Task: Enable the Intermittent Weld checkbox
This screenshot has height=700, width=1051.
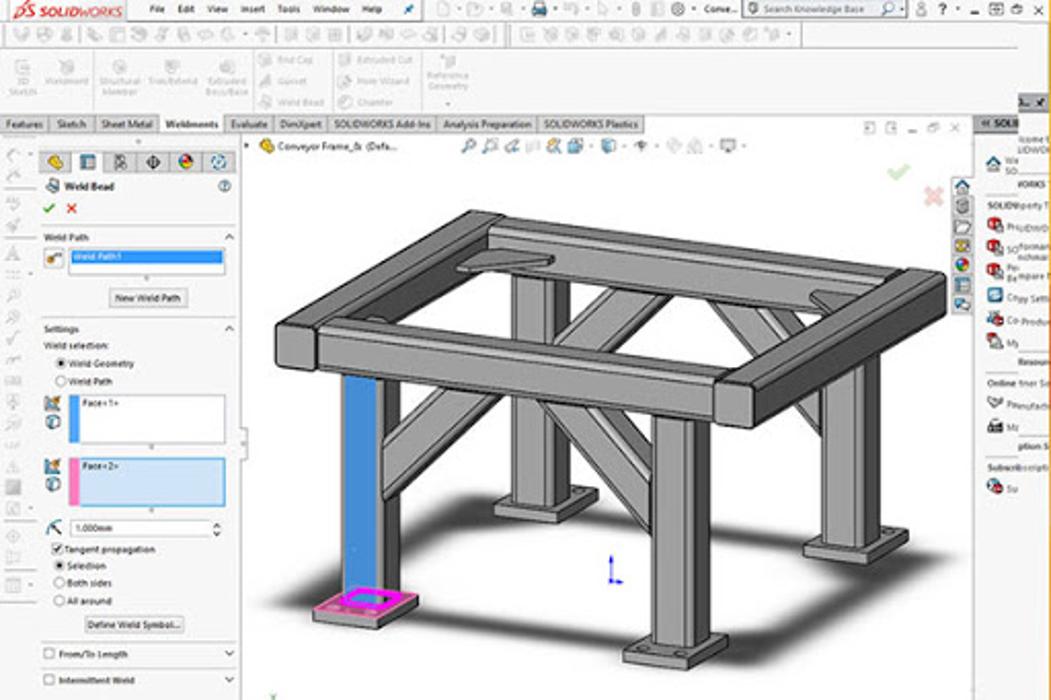Action: [x=50, y=680]
